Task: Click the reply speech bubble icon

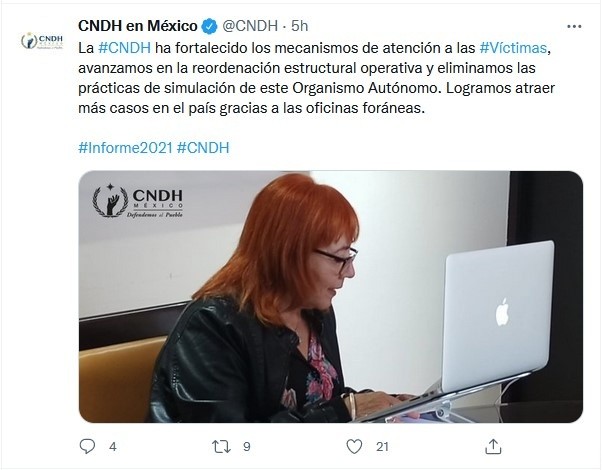Action: pyautogui.click(x=87, y=446)
